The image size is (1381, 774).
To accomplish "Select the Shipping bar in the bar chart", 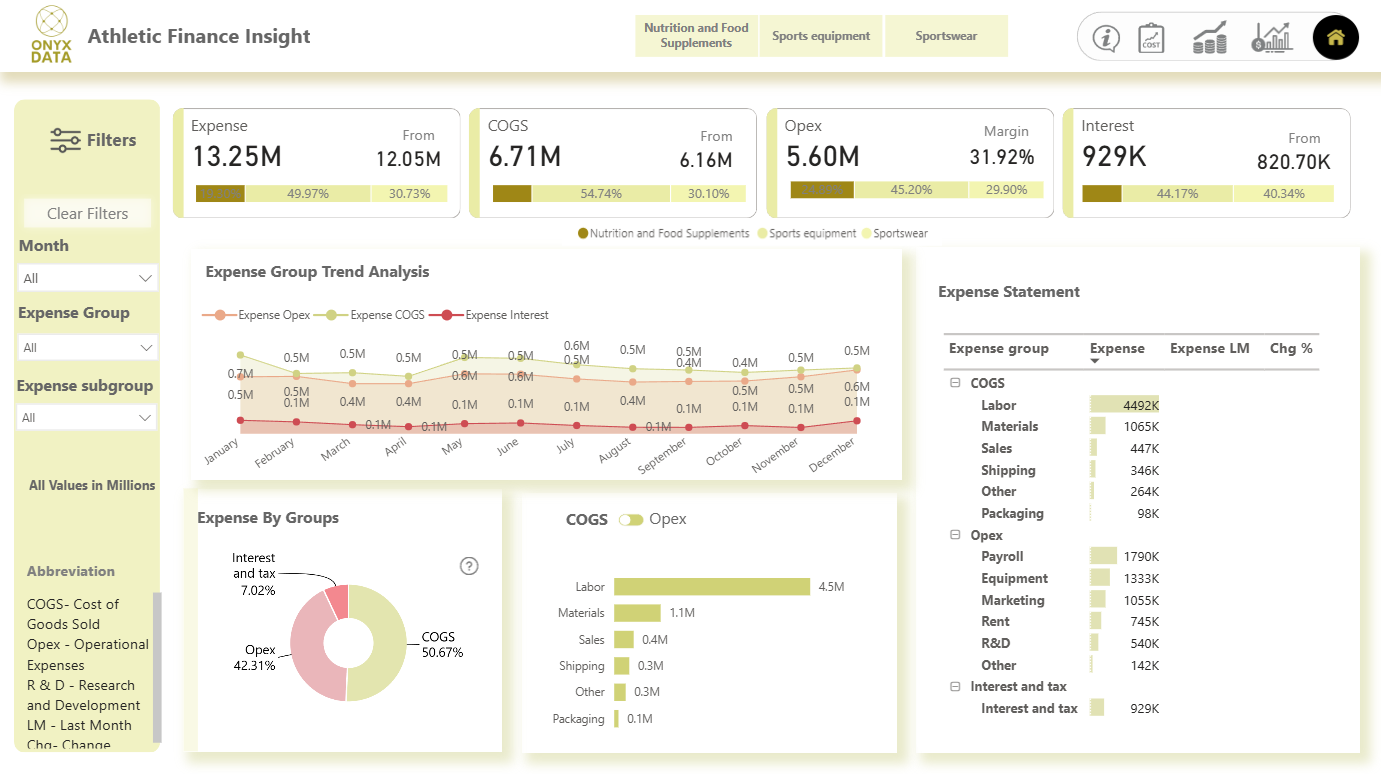I will coord(622,666).
